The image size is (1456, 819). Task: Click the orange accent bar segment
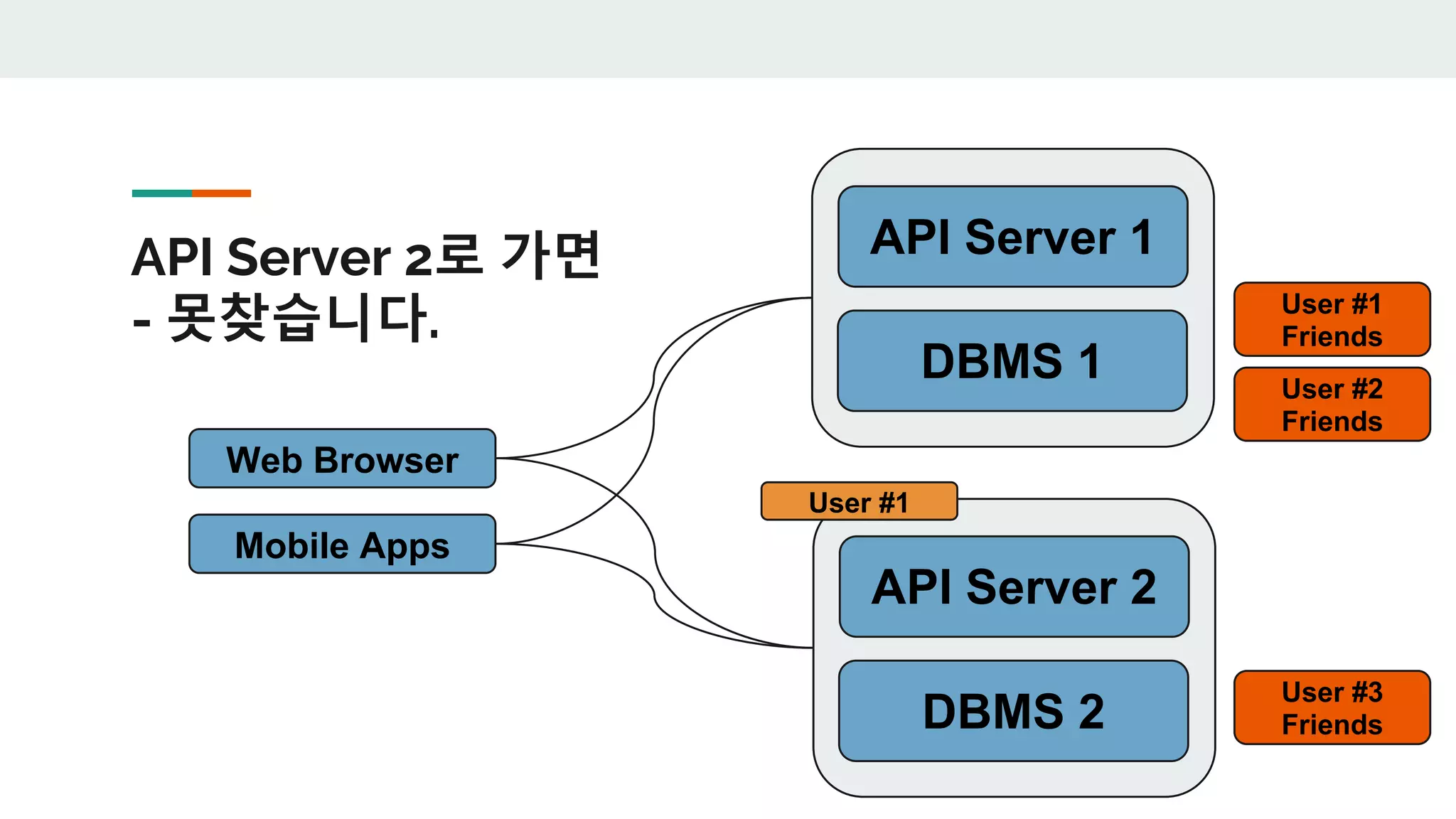pos(221,193)
